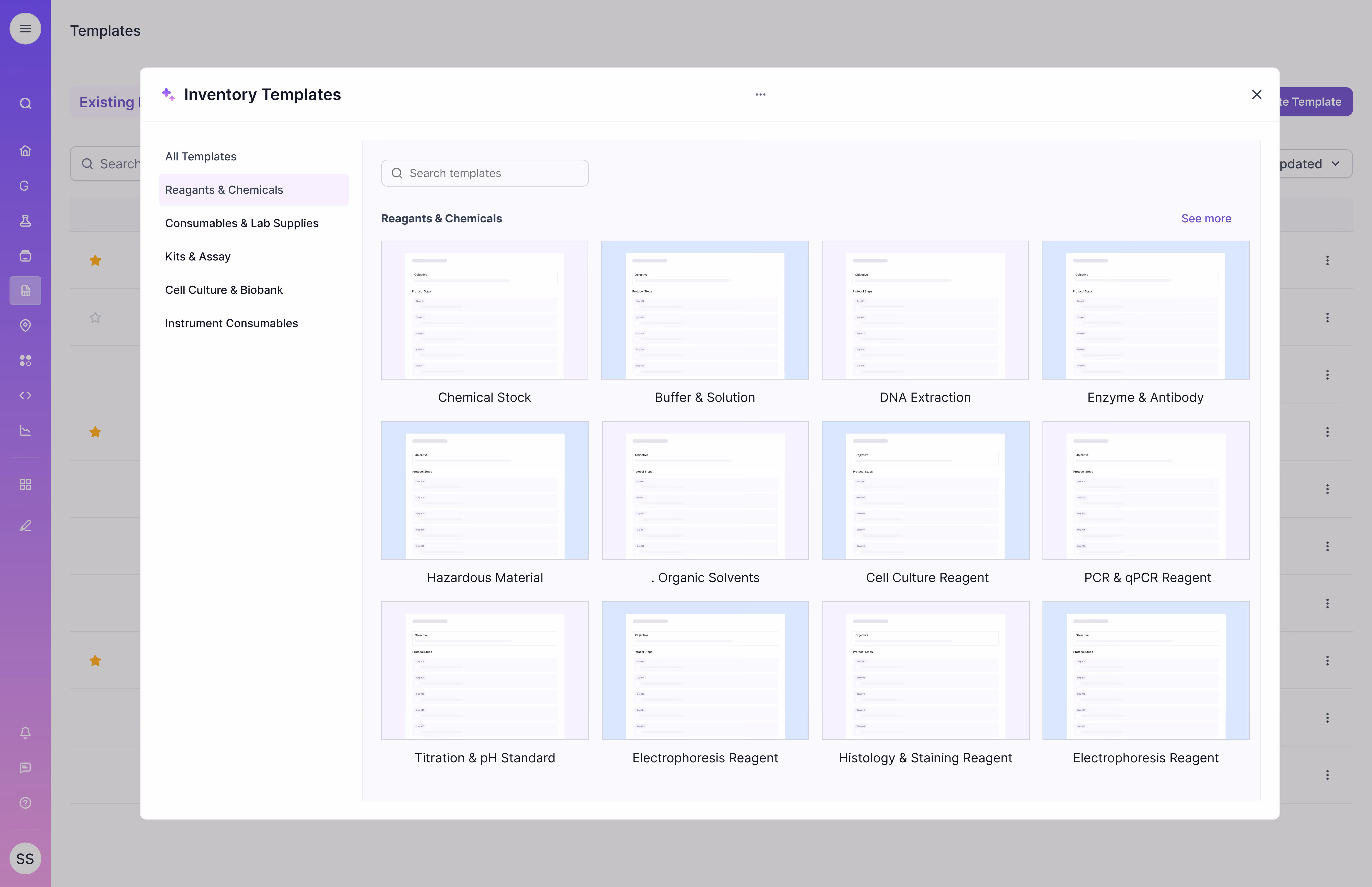This screenshot has width=1372, height=887.
Task: Open the Chemical Stock template thumbnail
Action: [x=484, y=310]
